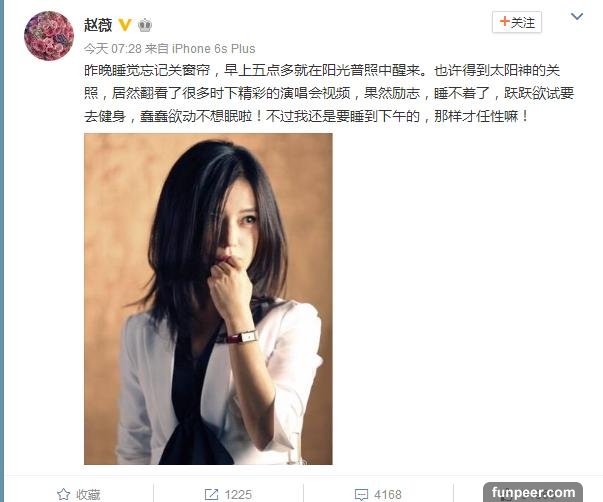
Task: Click the funpeer.com watermark badge
Action: (533, 492)
